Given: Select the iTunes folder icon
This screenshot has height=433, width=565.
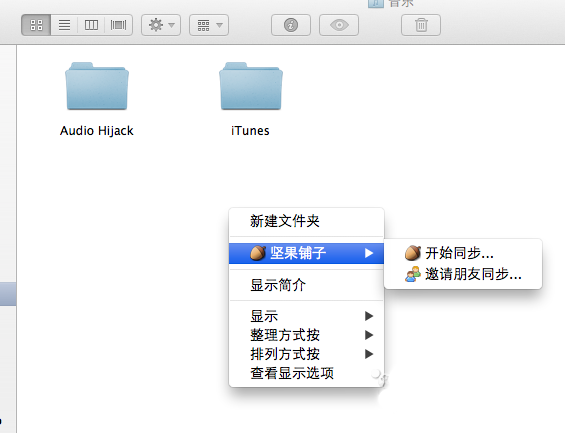Looking at the screenshot, I should 251,86.
